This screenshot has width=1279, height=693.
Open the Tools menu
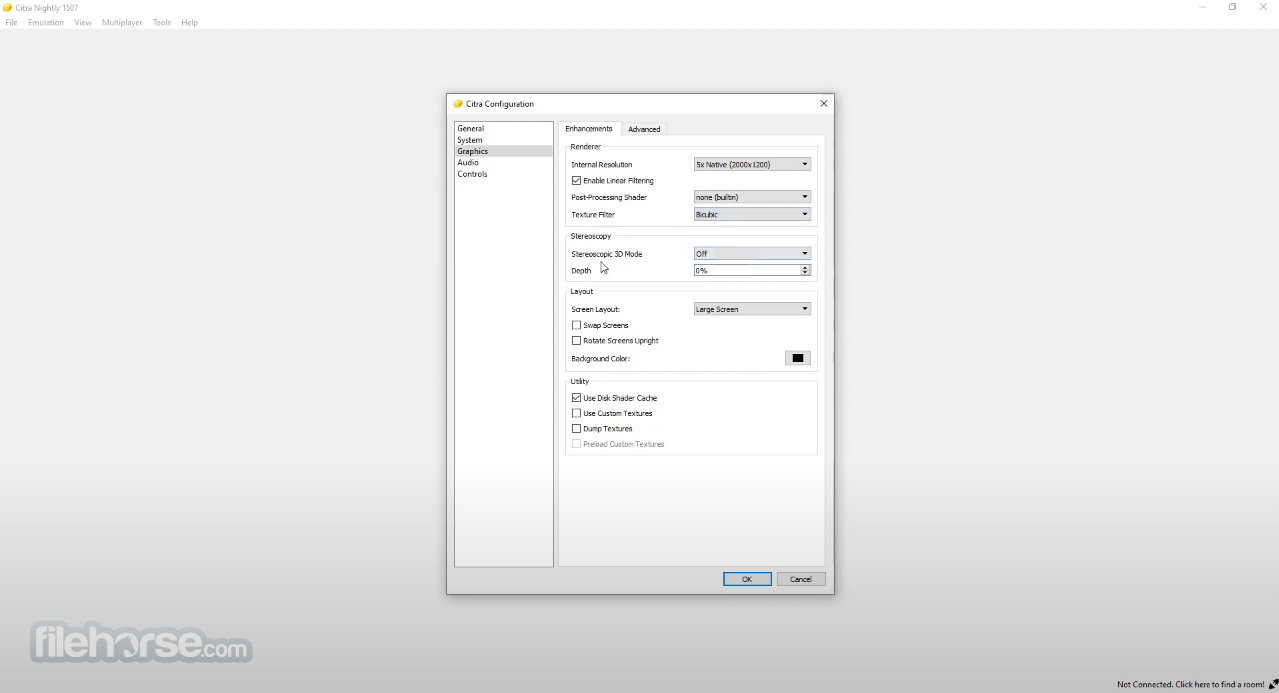click(x=162, y=22)
